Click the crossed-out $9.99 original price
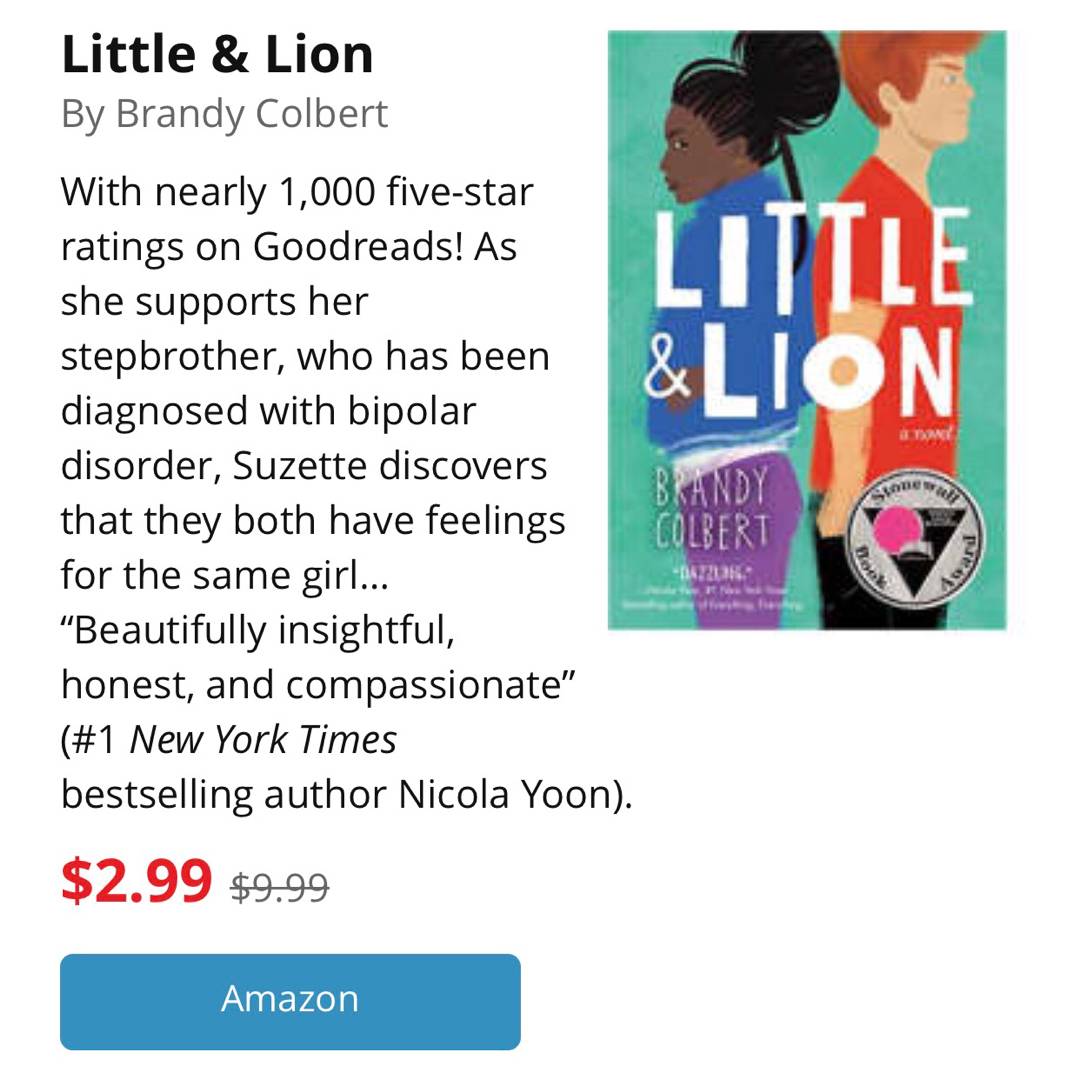The image size is (1080, 1080). [x=279, y=887]
